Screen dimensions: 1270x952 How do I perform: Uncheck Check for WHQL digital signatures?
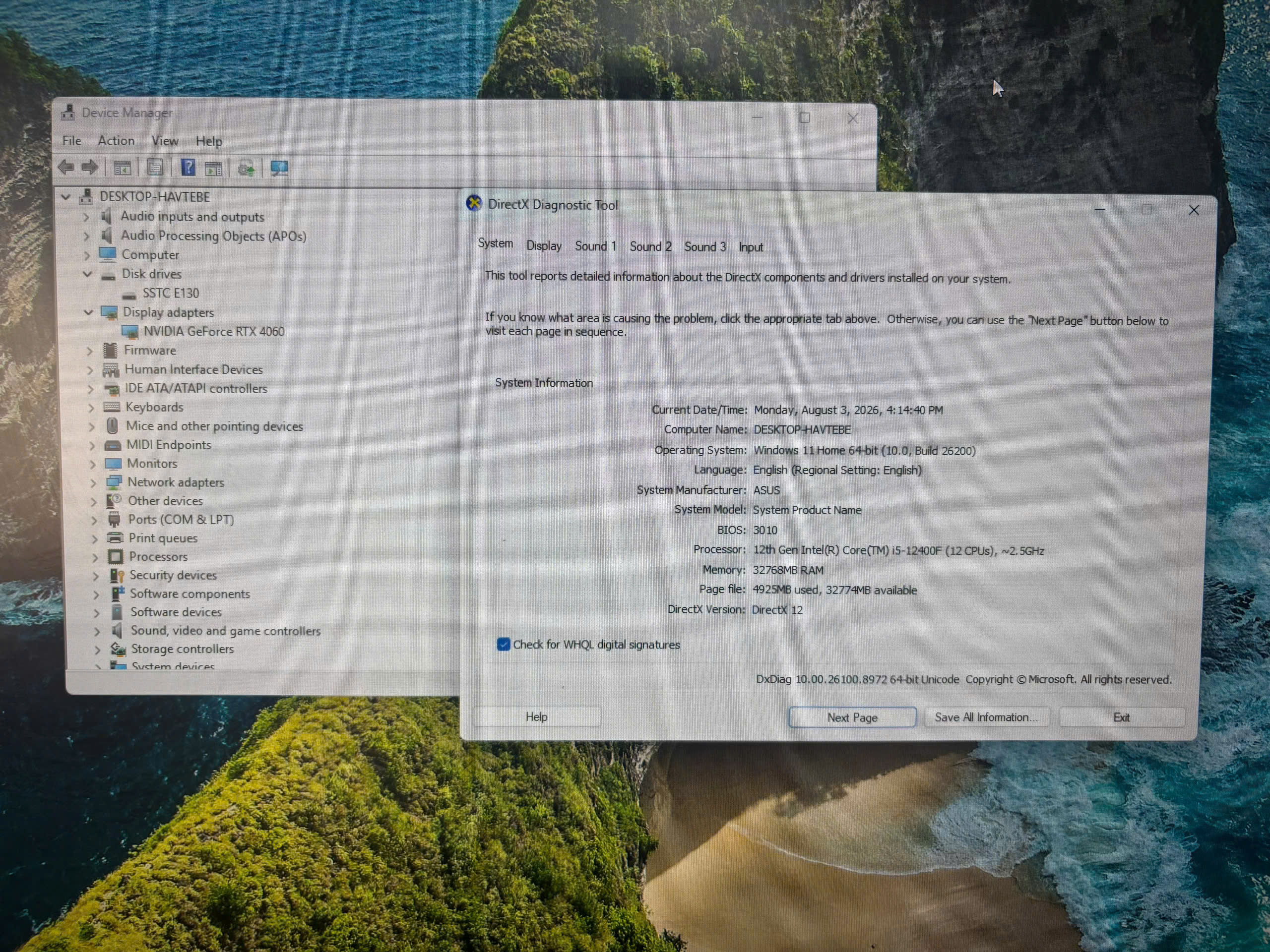504,644
